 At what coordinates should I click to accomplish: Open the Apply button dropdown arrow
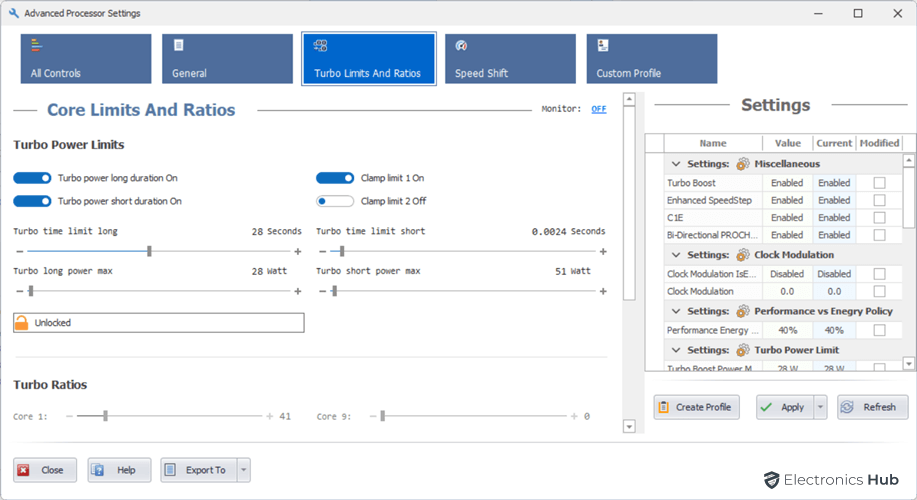click(x=821, y=407)
